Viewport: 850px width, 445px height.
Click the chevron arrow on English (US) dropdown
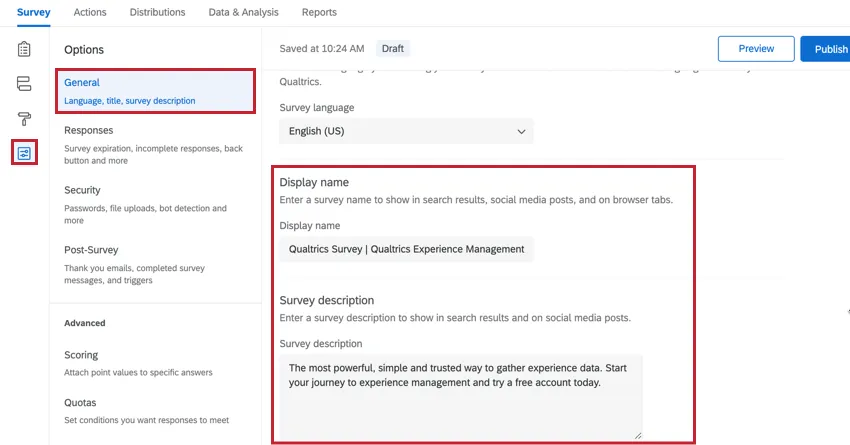521,131
